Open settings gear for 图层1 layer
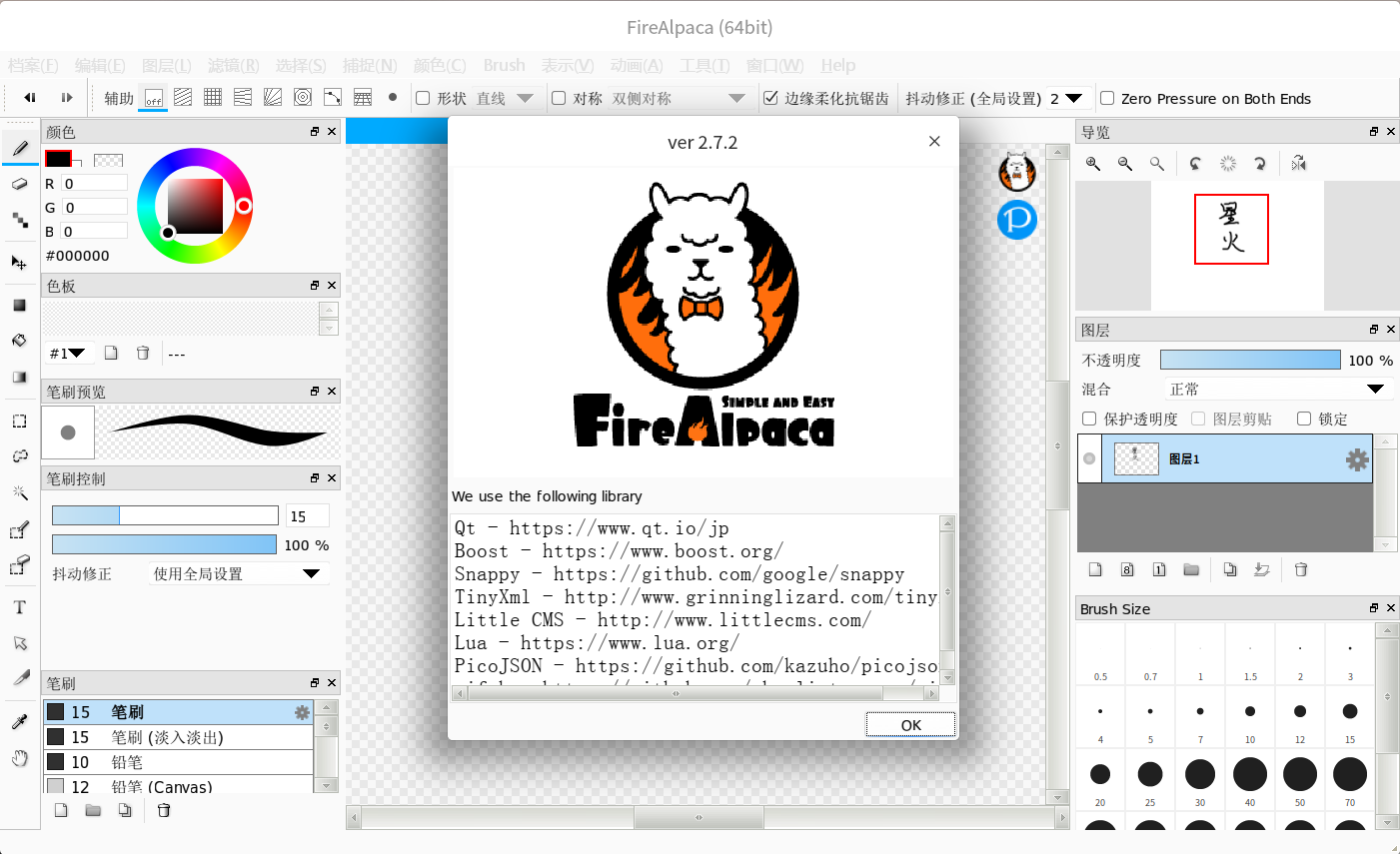 1356,459
